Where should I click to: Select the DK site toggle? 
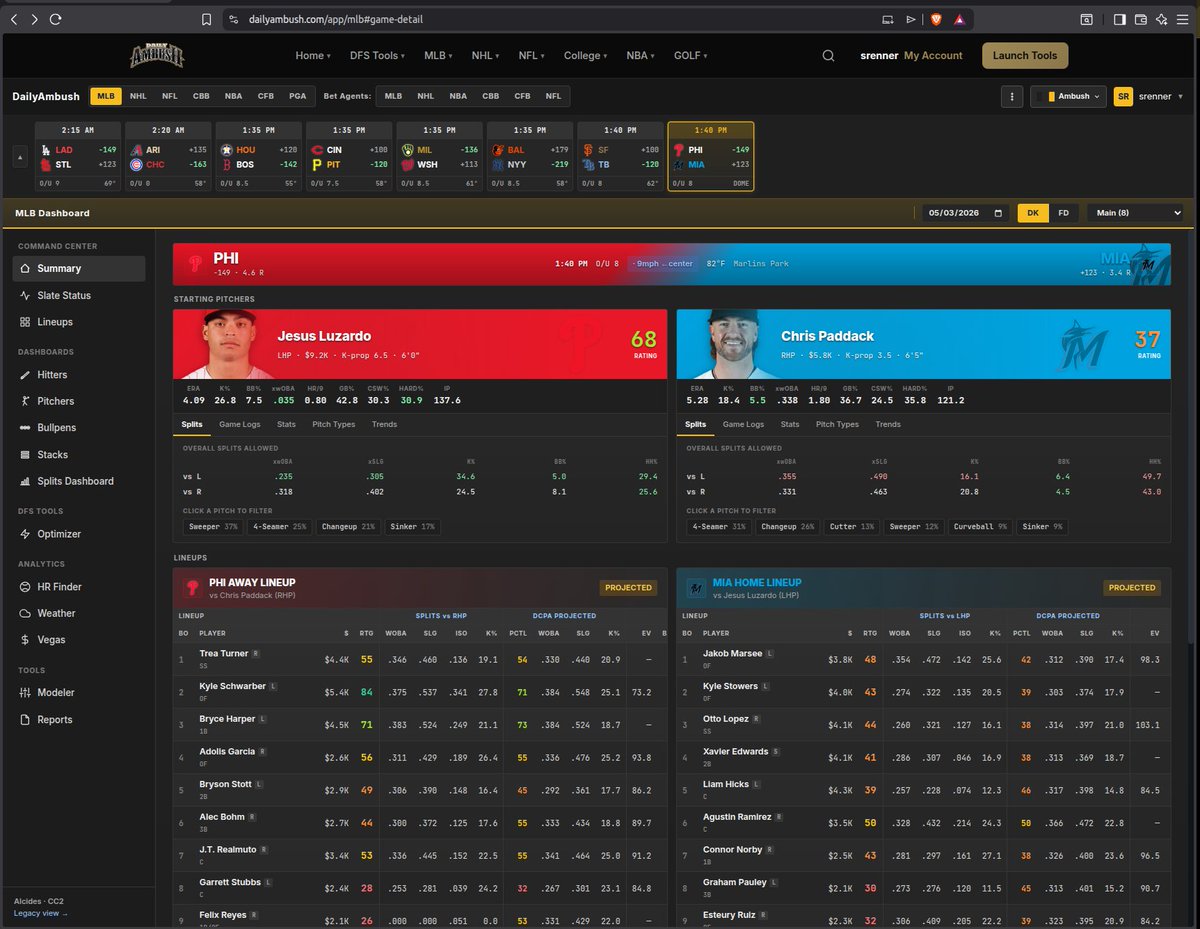(x=1033, y=213)
